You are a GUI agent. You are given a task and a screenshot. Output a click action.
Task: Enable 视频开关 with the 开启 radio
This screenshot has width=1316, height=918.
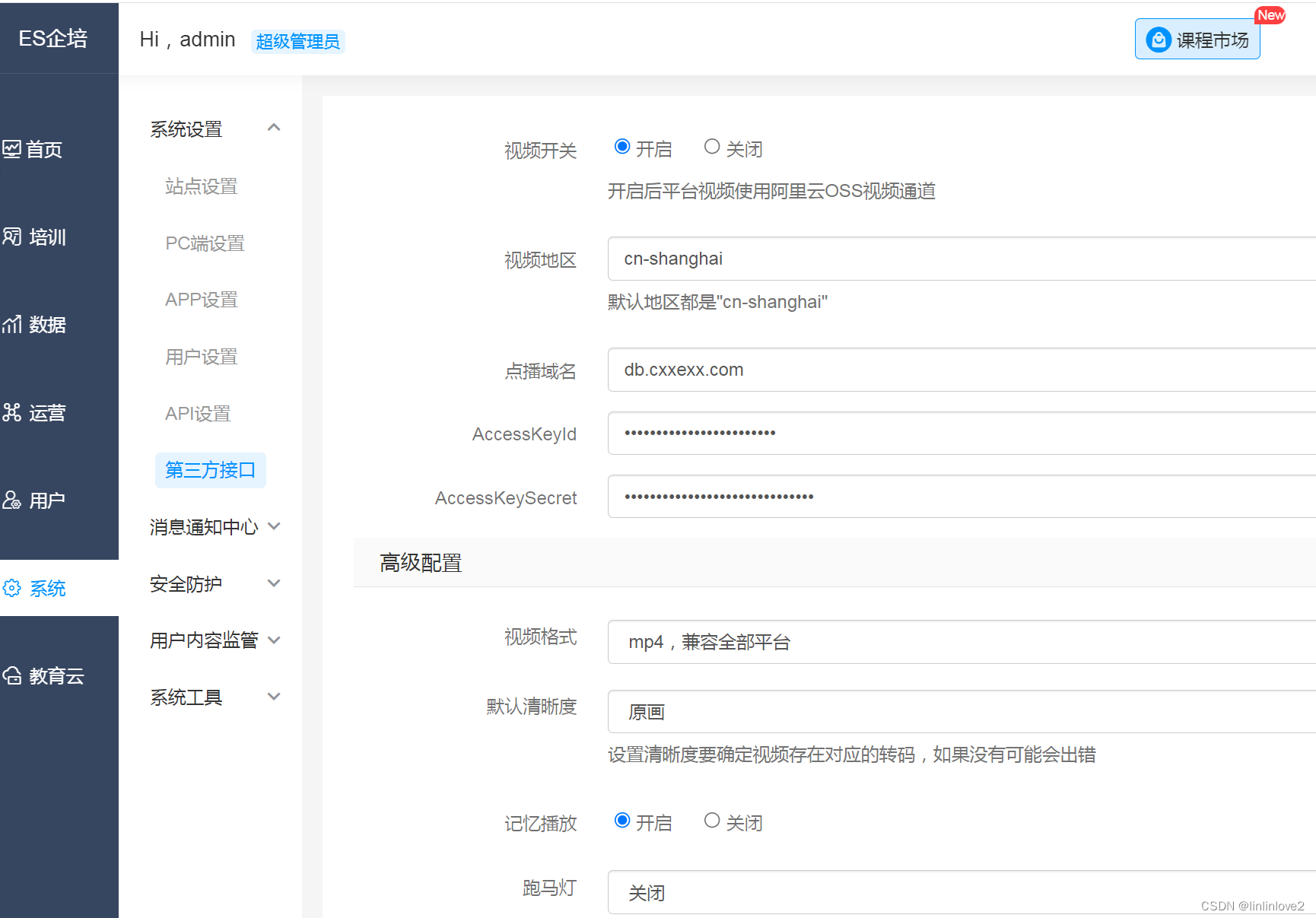click(622, 147)
